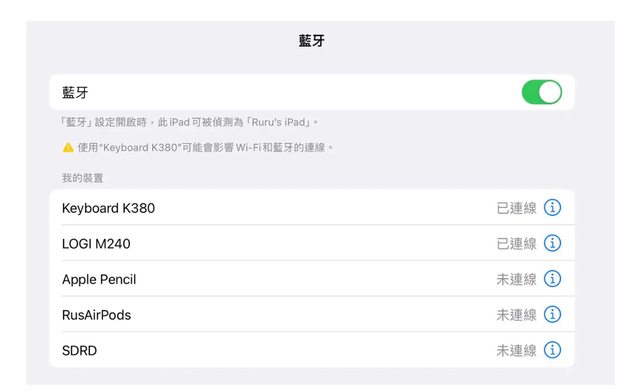
Task: Open info icon for LOGI M240
Action: click(x=552, y=243)
